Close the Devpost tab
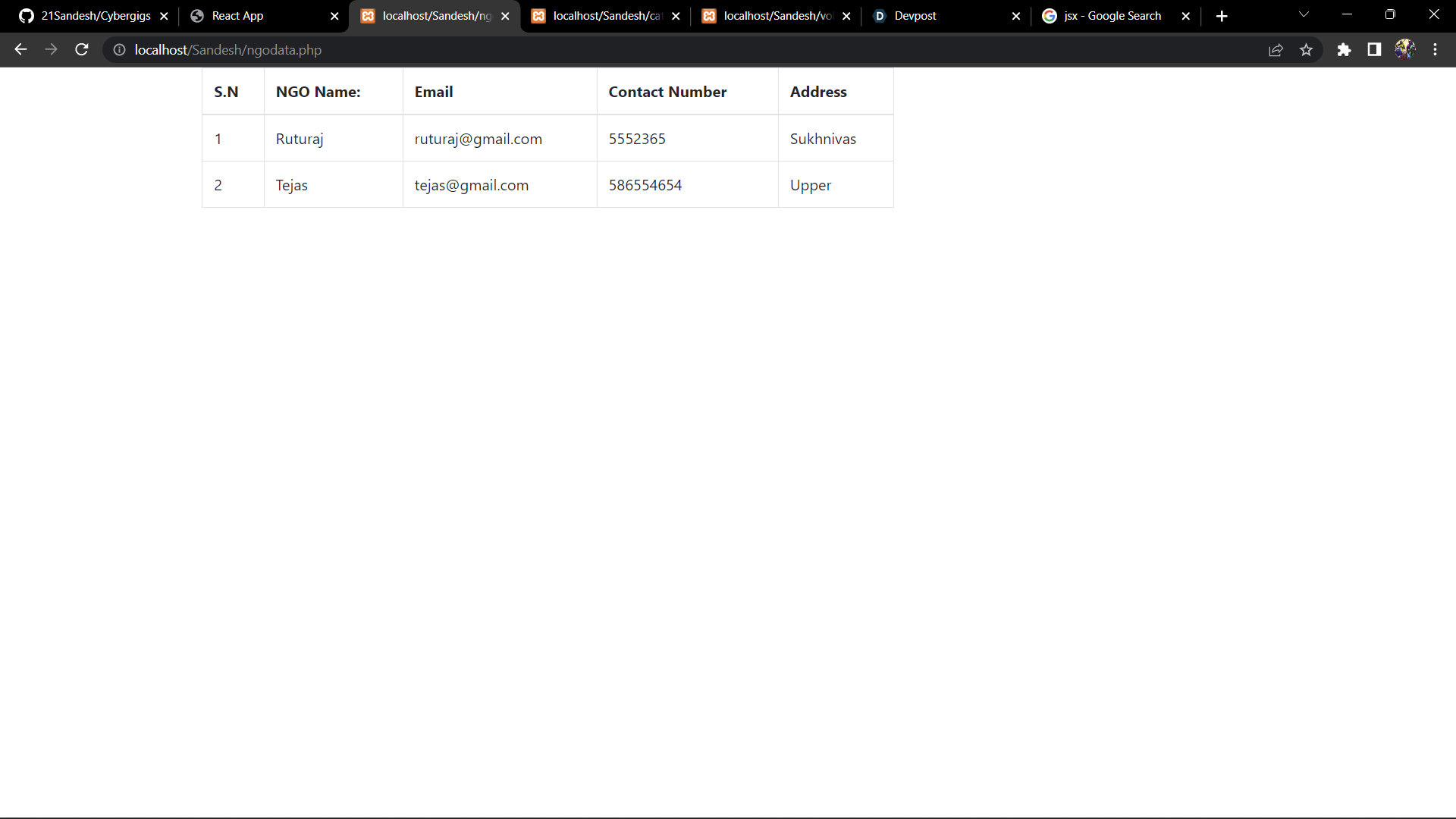Image resolution: width=1456 pixels, height=819 pixels. [1016, 16]
